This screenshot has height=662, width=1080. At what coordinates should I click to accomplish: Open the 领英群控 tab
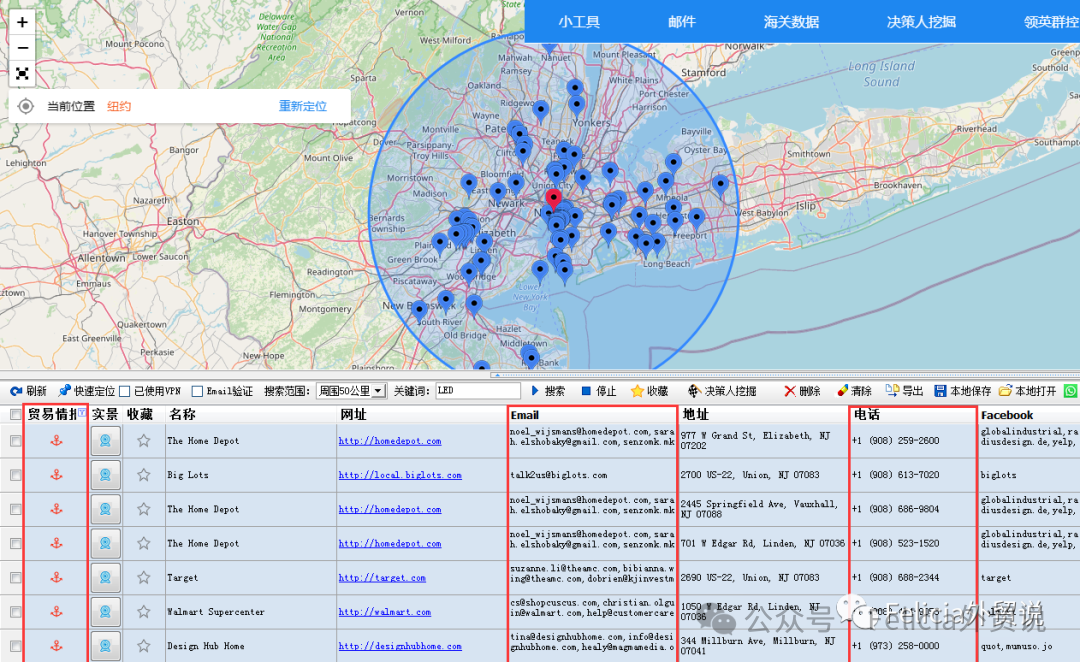[1051, 22]
